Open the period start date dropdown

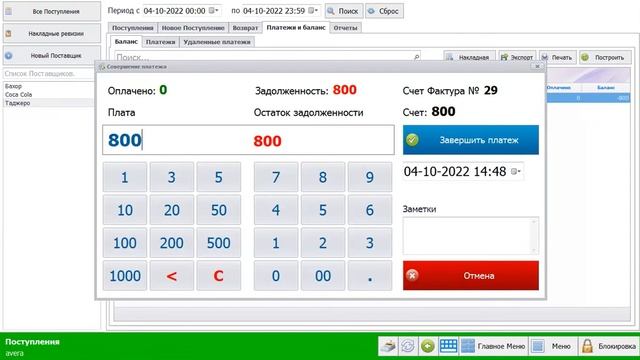click(214, 11)
